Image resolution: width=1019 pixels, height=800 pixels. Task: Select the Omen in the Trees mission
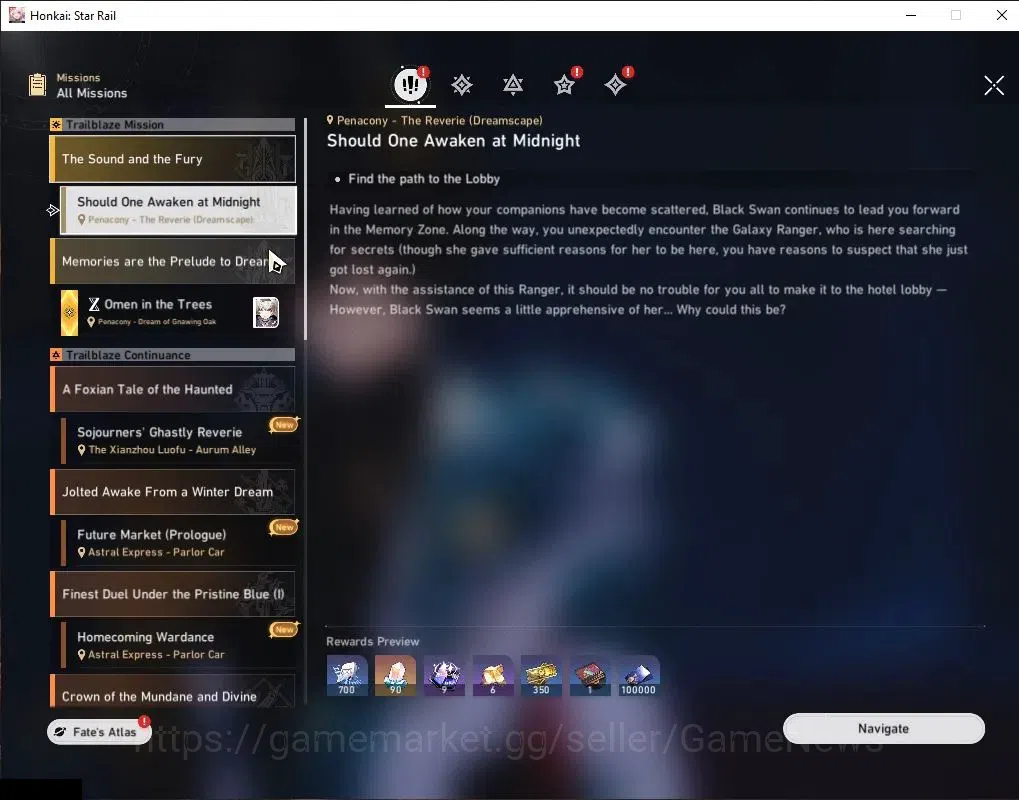pos(173,313)
